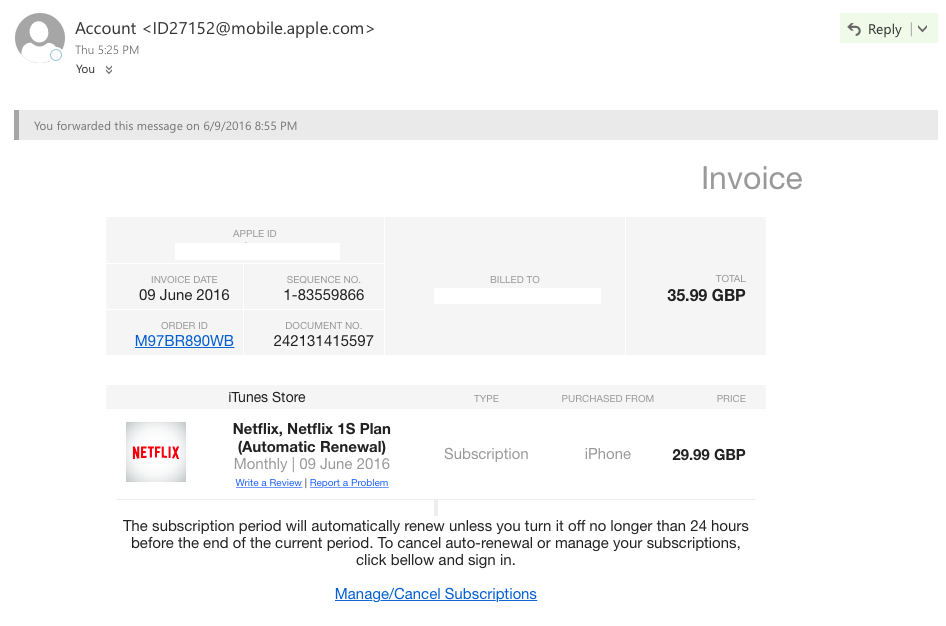Expand the recipient details chevron next to You
Image resolution: width=946 pixels, height=626 pixels.
click(x=109, y=69)
